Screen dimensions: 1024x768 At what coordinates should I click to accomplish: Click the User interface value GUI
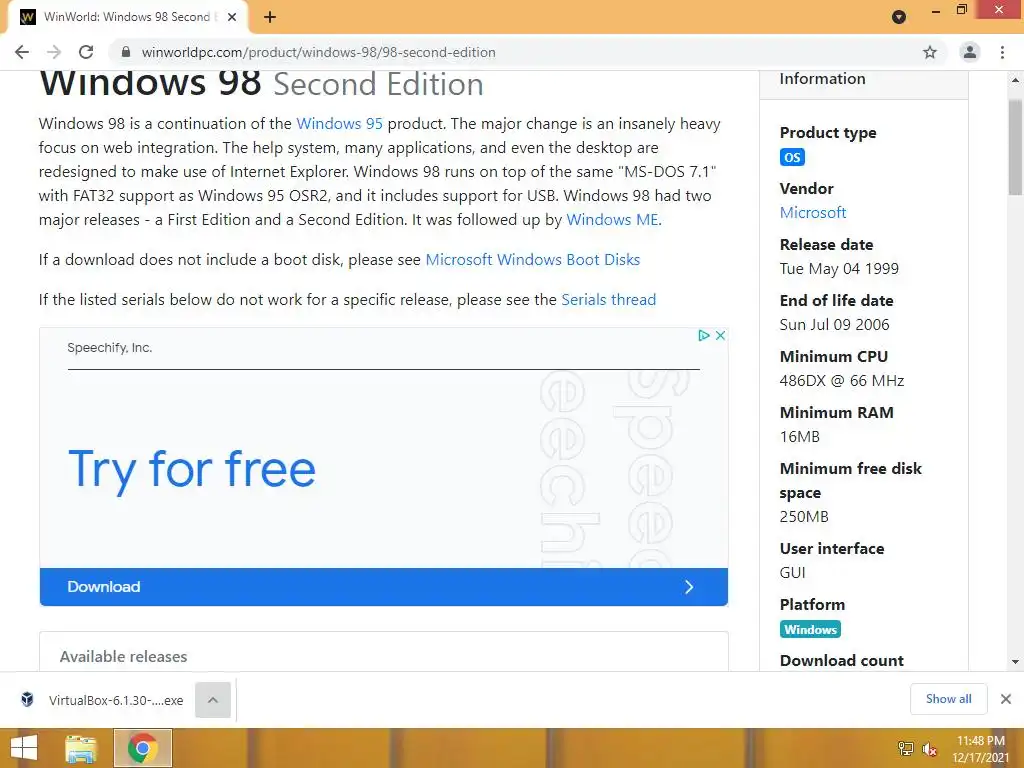(792, 573)
